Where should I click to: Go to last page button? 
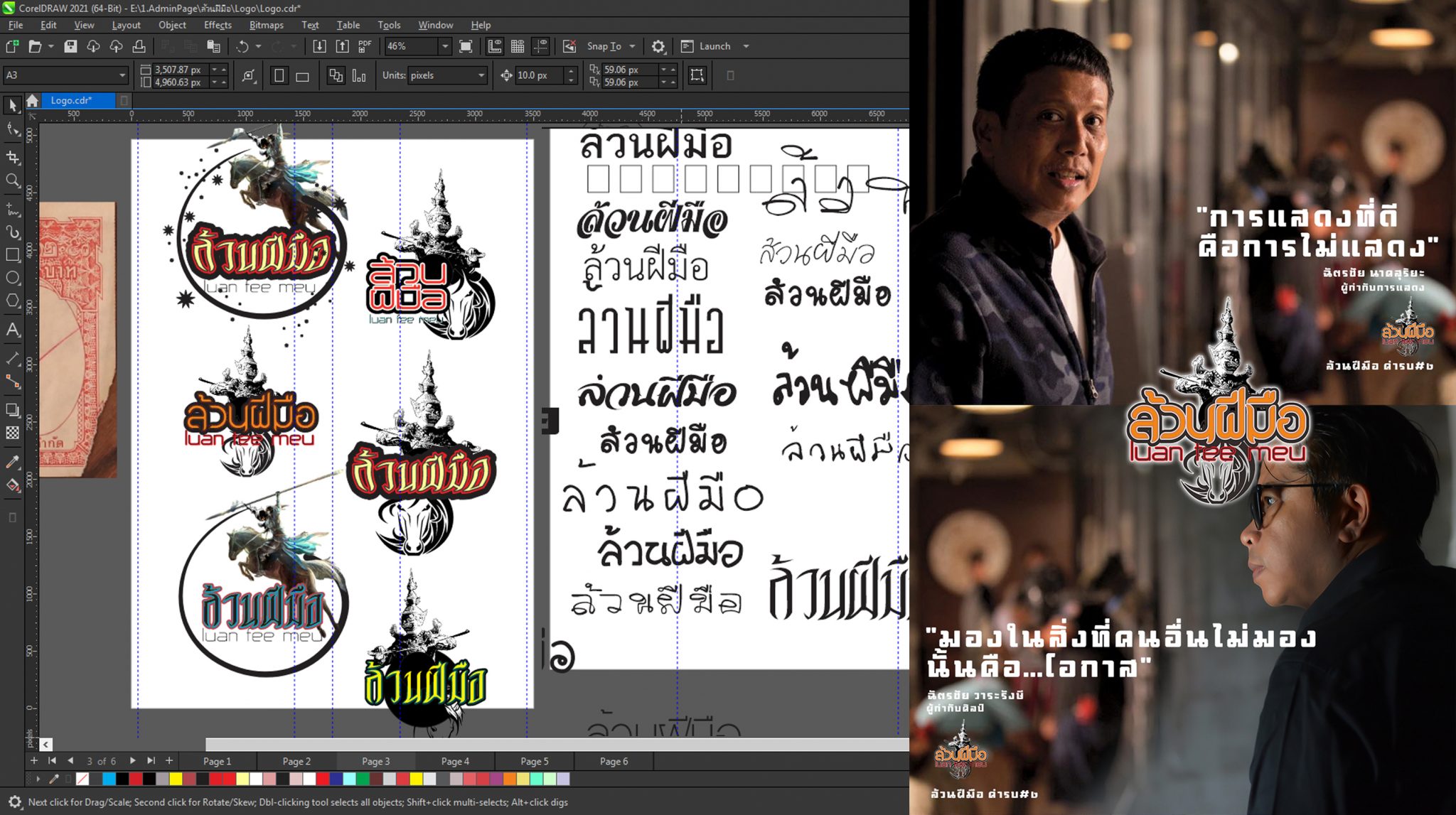[151, 760]
